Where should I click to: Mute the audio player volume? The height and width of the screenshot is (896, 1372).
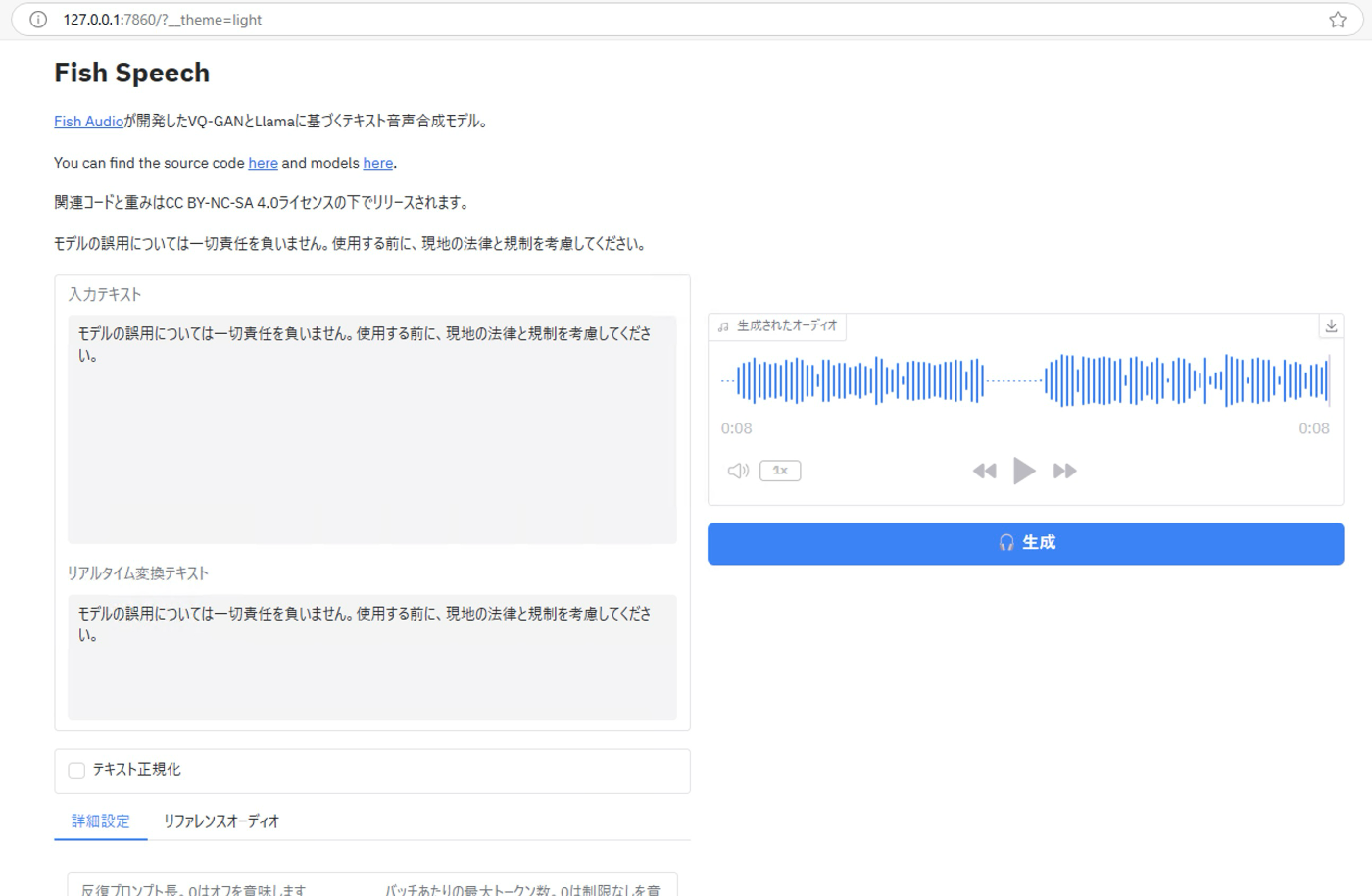click(738, 471)
